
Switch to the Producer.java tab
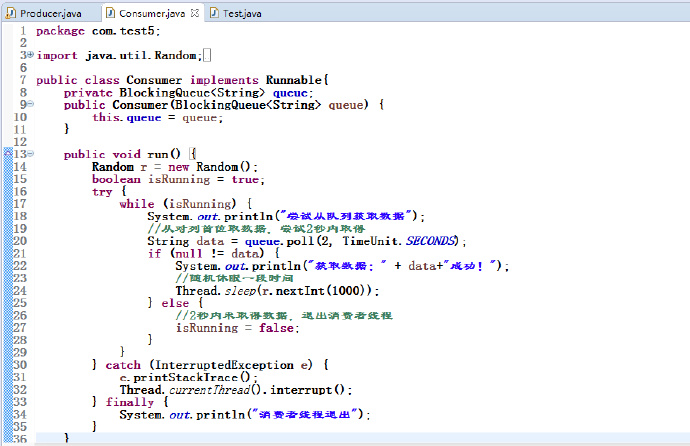50,13
